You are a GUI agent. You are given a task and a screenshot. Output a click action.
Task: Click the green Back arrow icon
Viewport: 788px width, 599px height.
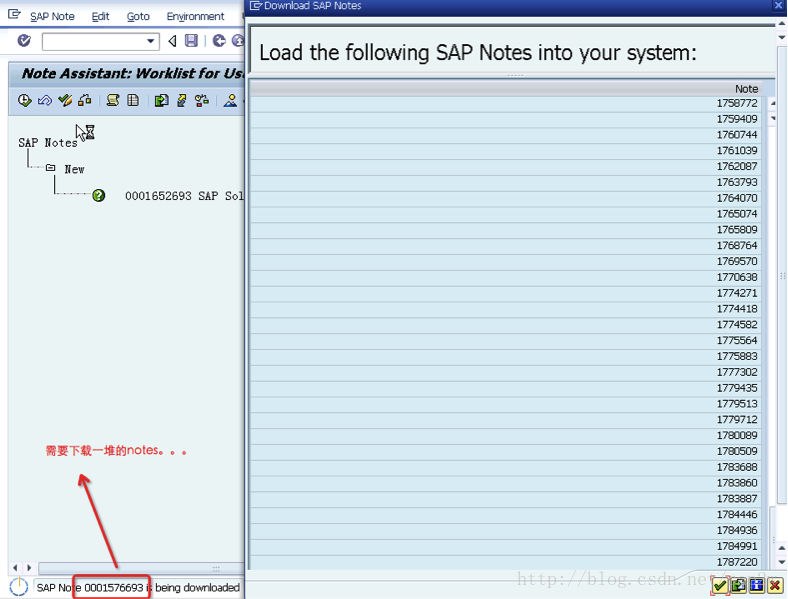pos(219,41)
